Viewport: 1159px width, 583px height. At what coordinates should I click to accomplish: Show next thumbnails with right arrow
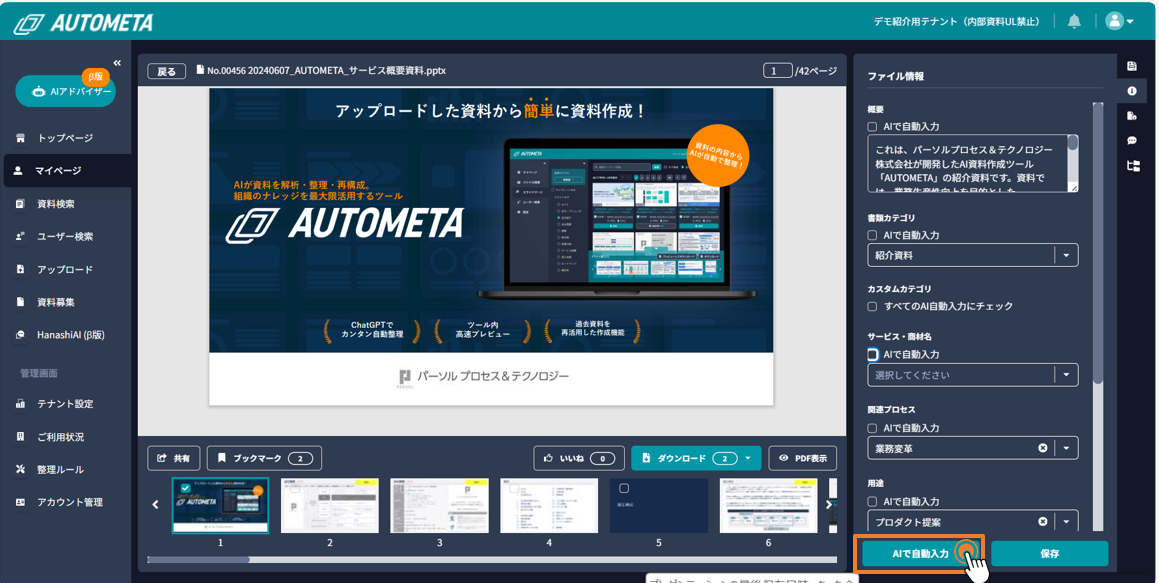click(x=829, y=505)
